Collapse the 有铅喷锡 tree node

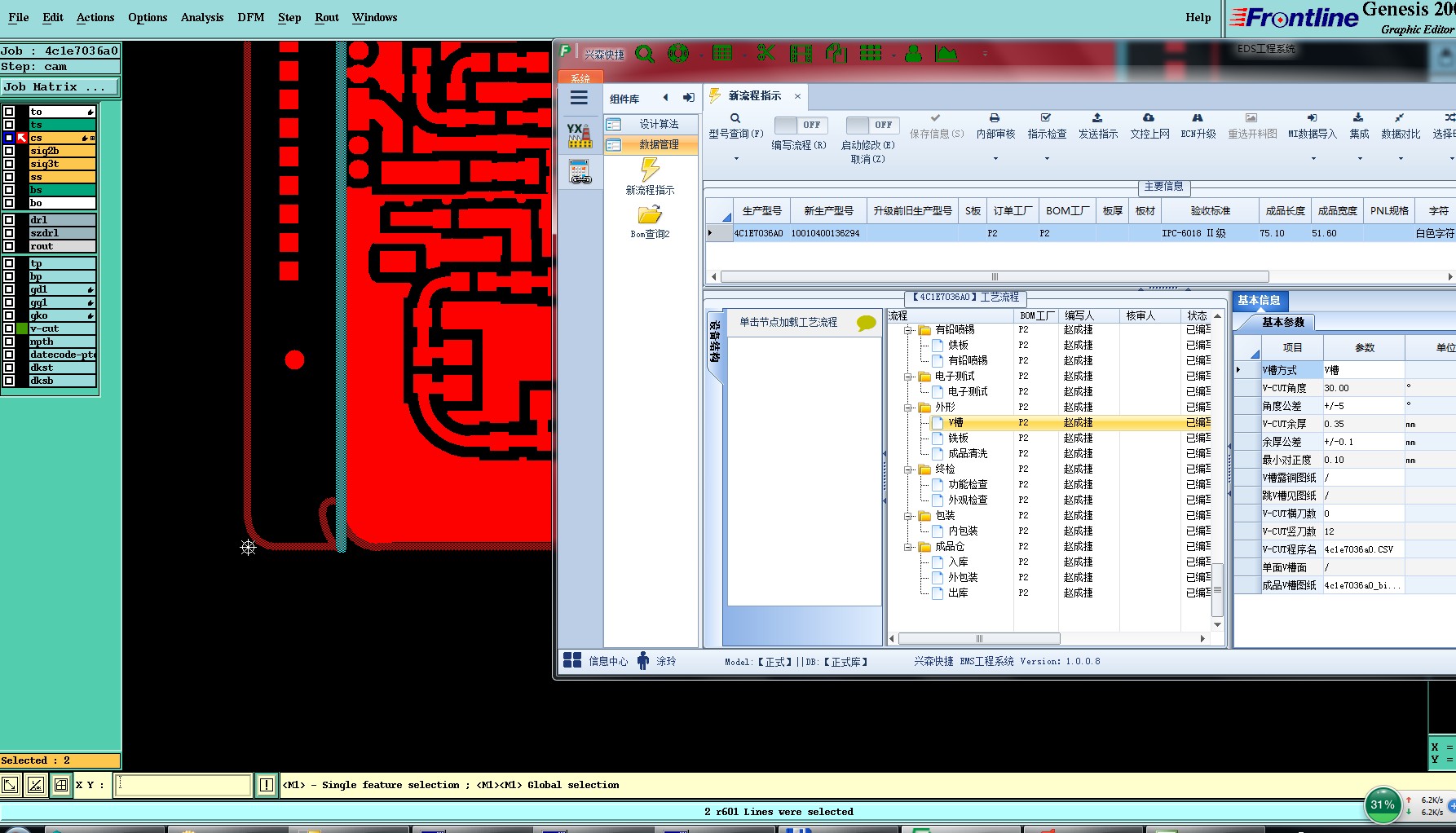pyautogui.click(x=907, y=330)
